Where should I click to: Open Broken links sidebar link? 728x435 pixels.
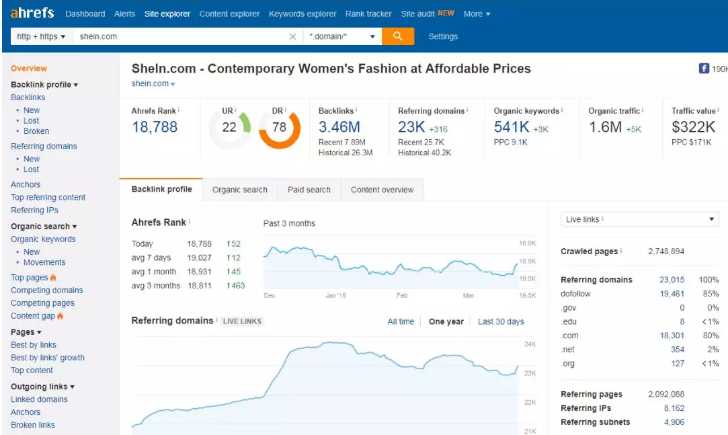(x=32, y=424)
